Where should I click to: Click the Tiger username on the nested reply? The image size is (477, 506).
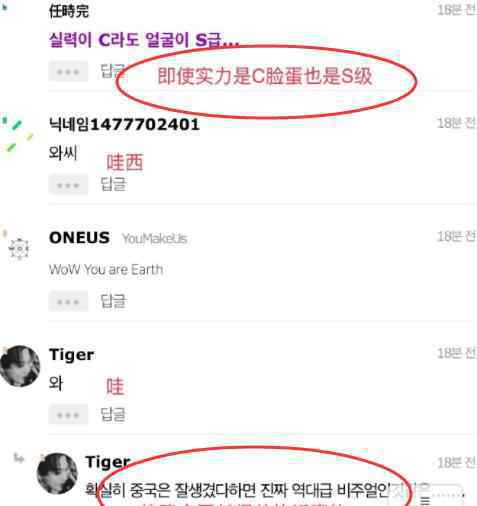pyautogui.click(x=107, y=462)
